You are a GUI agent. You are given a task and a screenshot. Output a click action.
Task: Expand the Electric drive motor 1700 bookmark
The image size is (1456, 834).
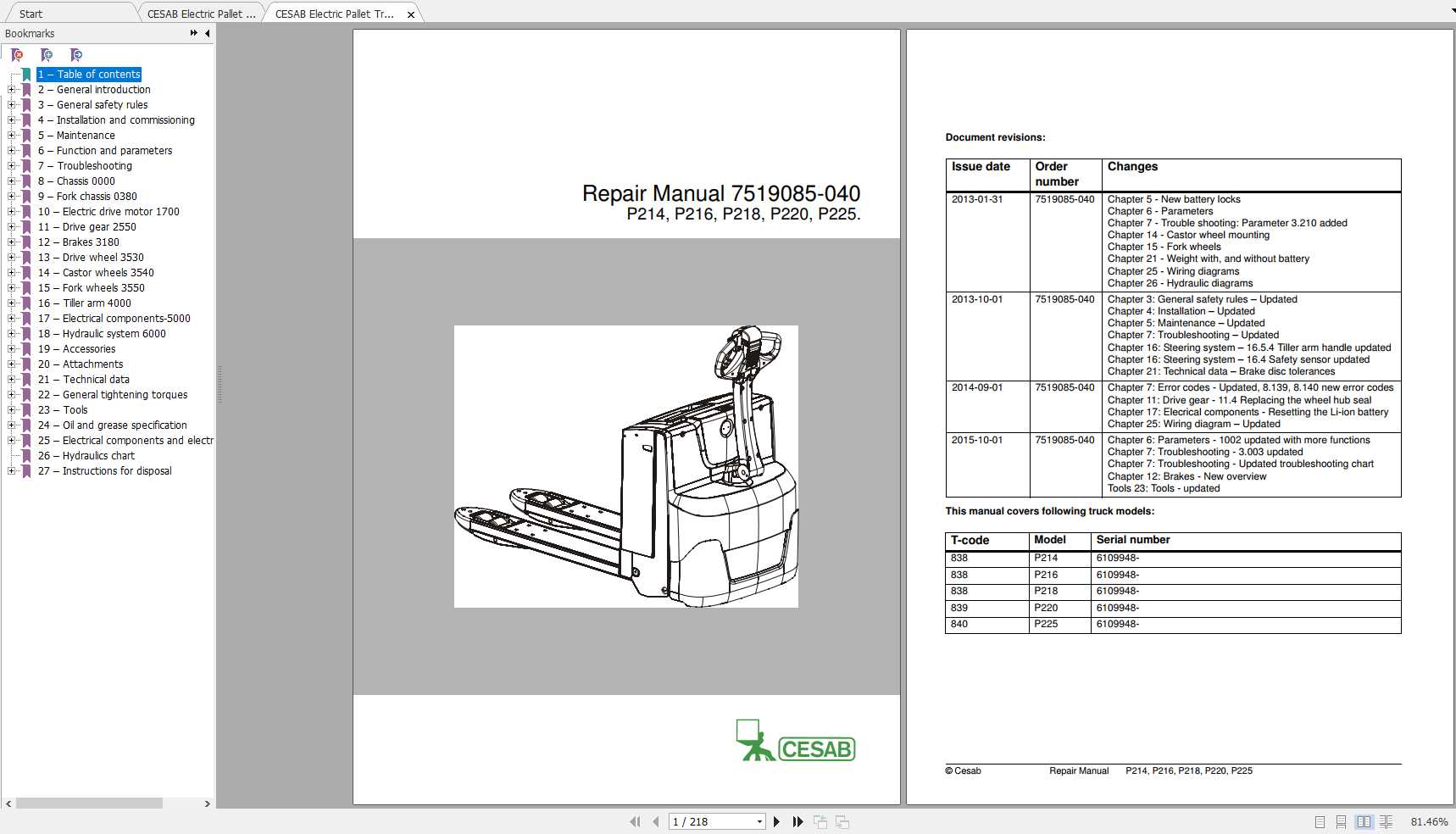pos(12,212)
